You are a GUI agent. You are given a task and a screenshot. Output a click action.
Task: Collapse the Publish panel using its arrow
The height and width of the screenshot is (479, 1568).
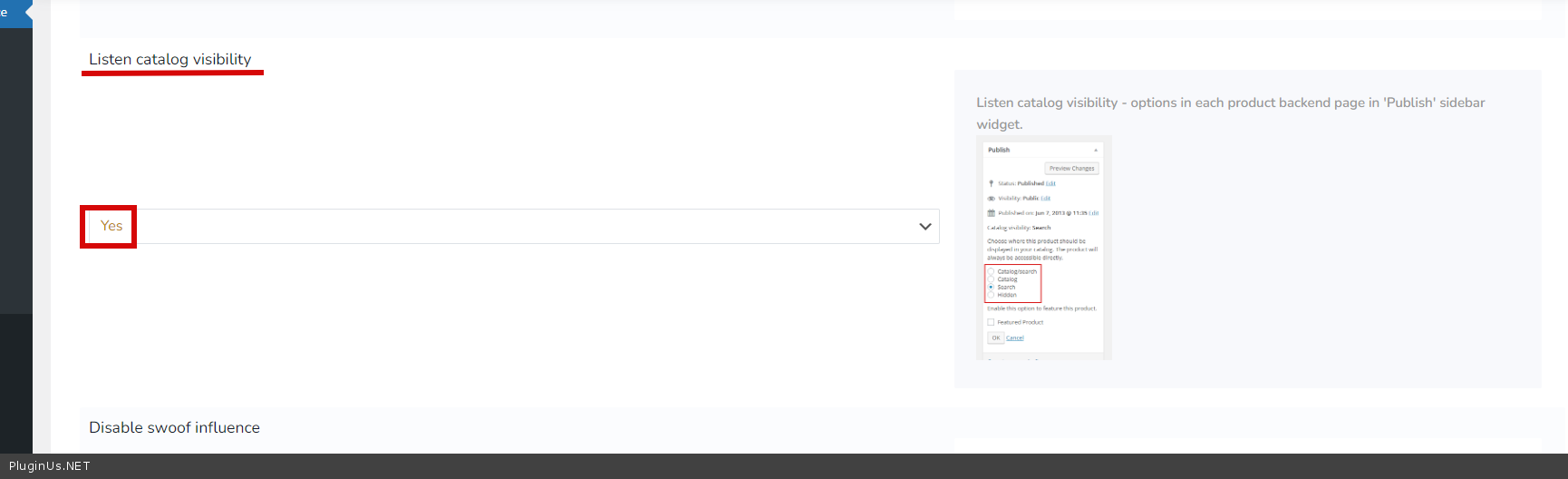click(x=1095, y=151)
